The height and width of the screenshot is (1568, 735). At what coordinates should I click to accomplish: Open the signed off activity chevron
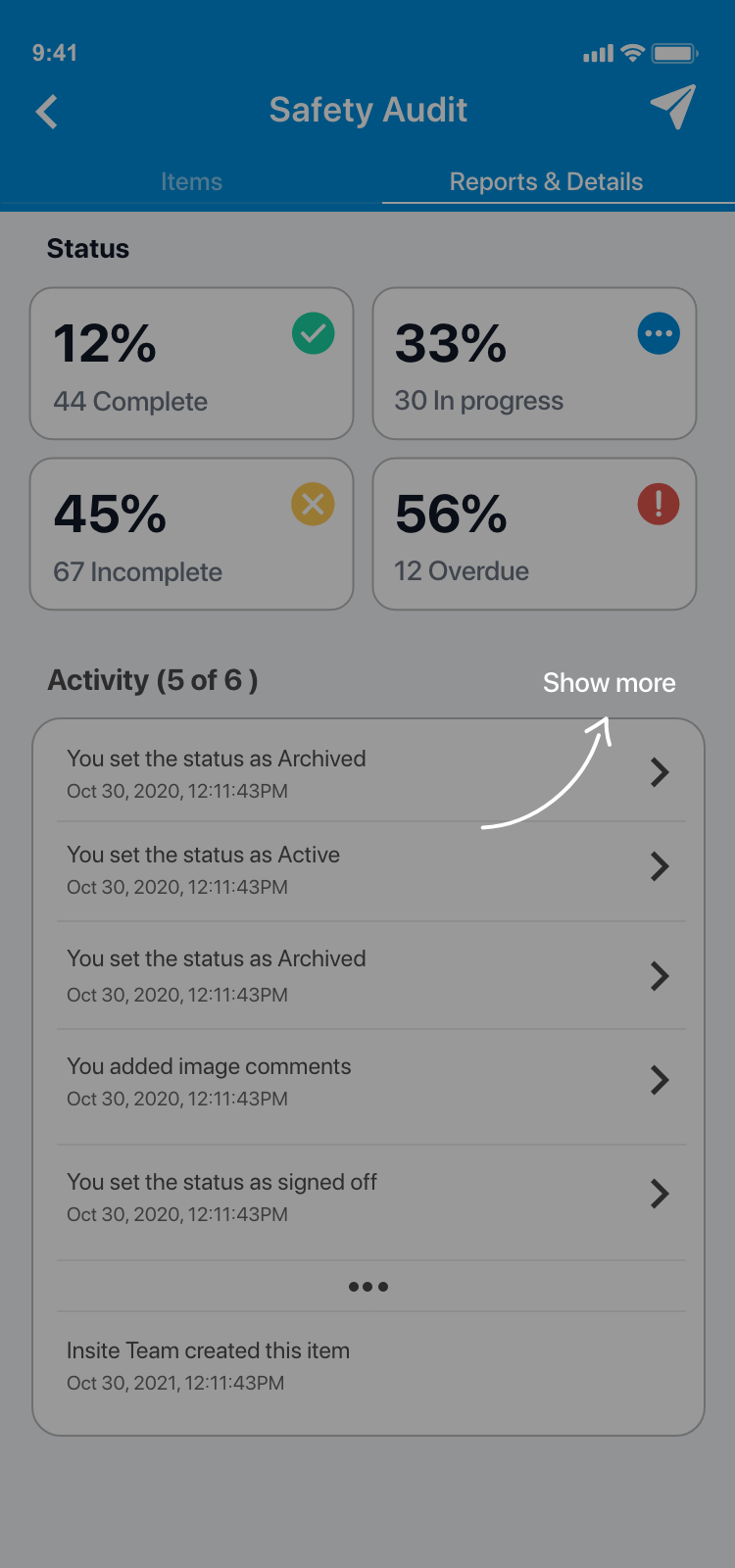coord(660,1194)
